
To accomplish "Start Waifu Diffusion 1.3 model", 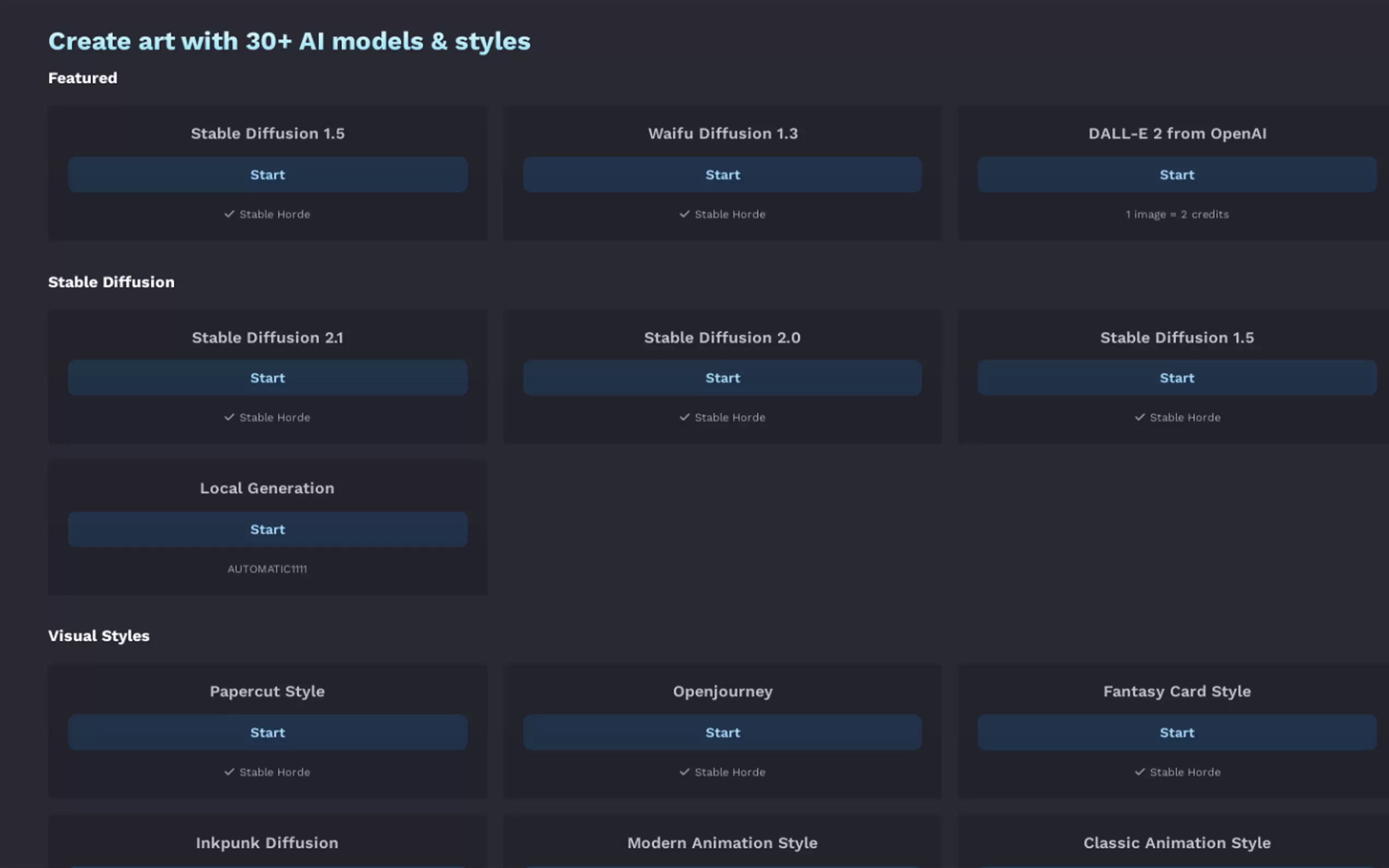I will [x=722, y=174].
